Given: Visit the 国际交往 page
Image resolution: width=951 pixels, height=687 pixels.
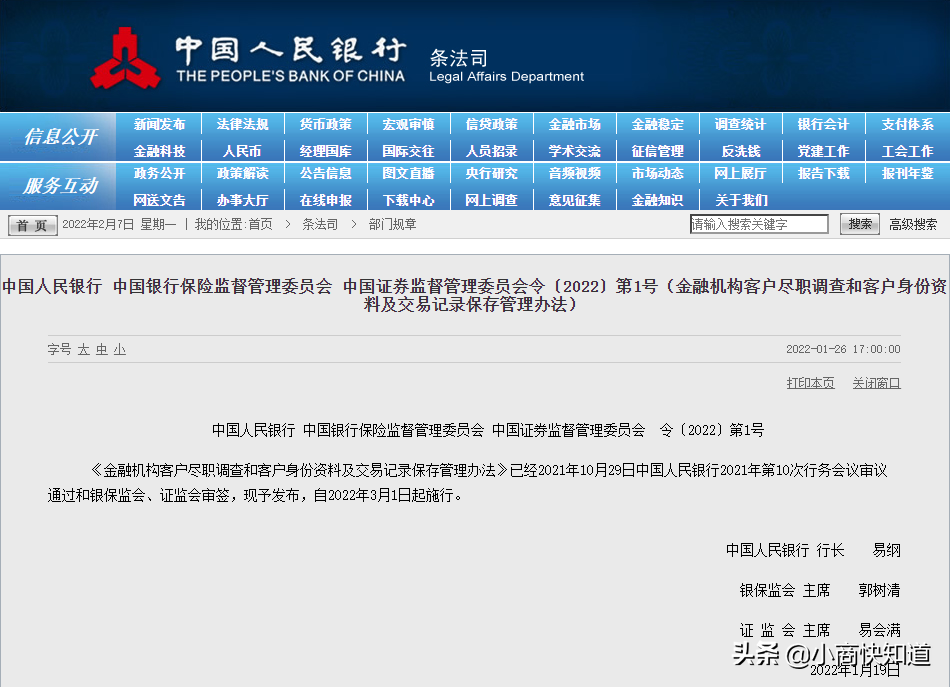Looking at the screenshot, I should [x=408, y=151].
